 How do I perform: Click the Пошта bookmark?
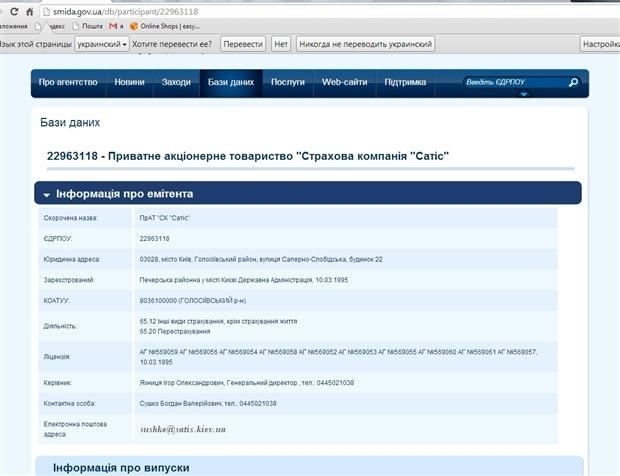pos(86,25)
